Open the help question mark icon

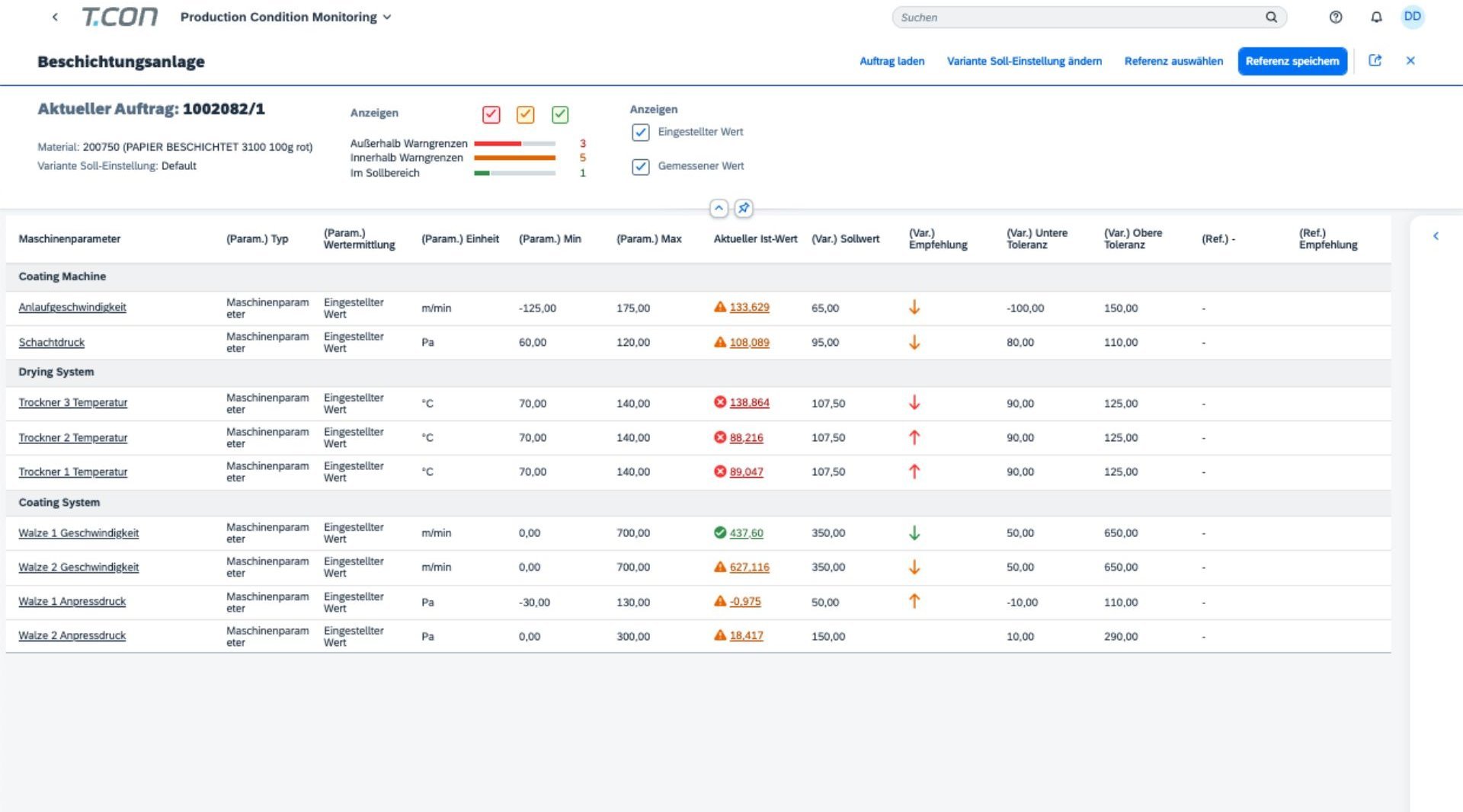click(1336, 17)
